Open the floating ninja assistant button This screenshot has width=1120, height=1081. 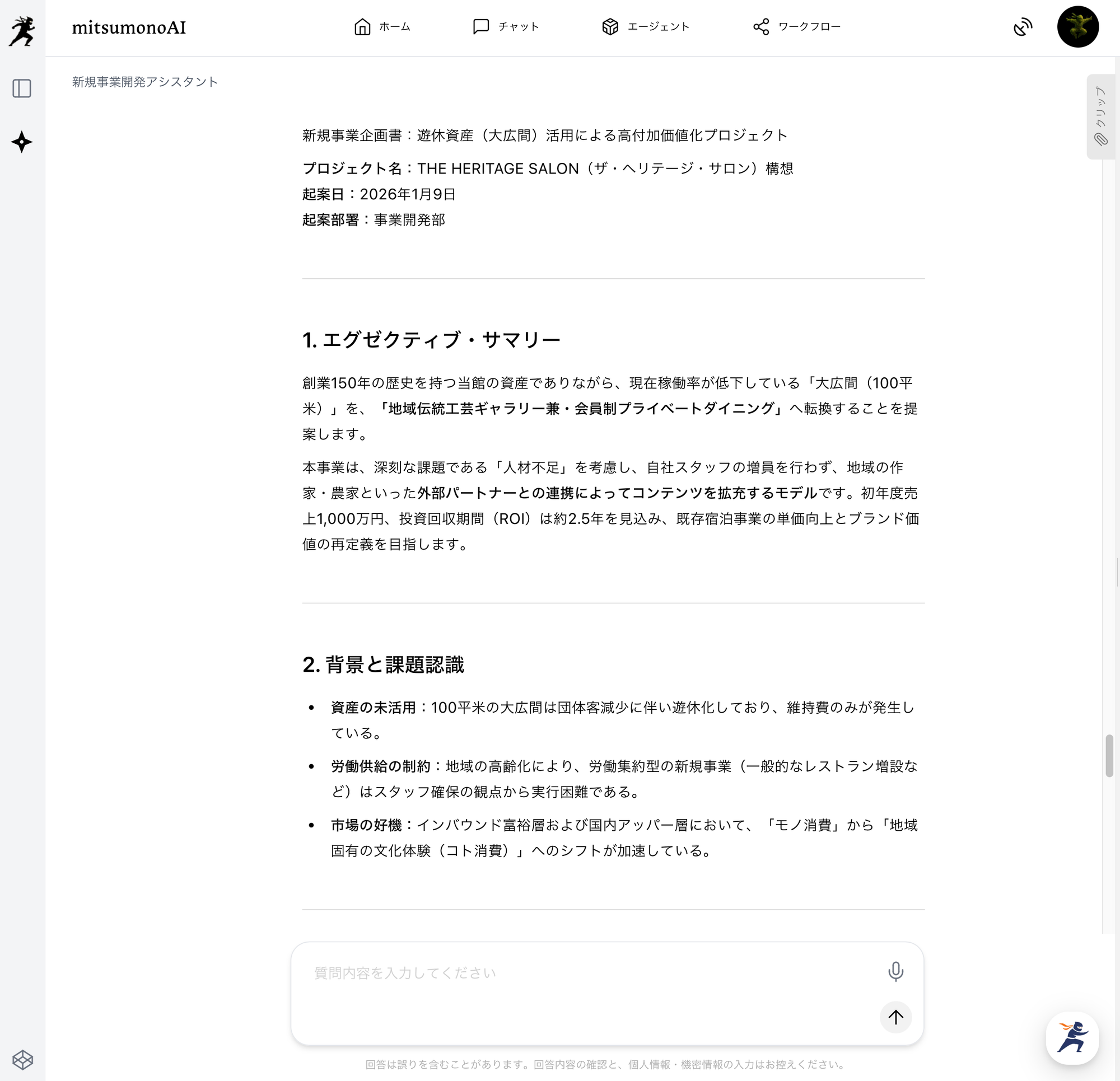point(1072,1037)
